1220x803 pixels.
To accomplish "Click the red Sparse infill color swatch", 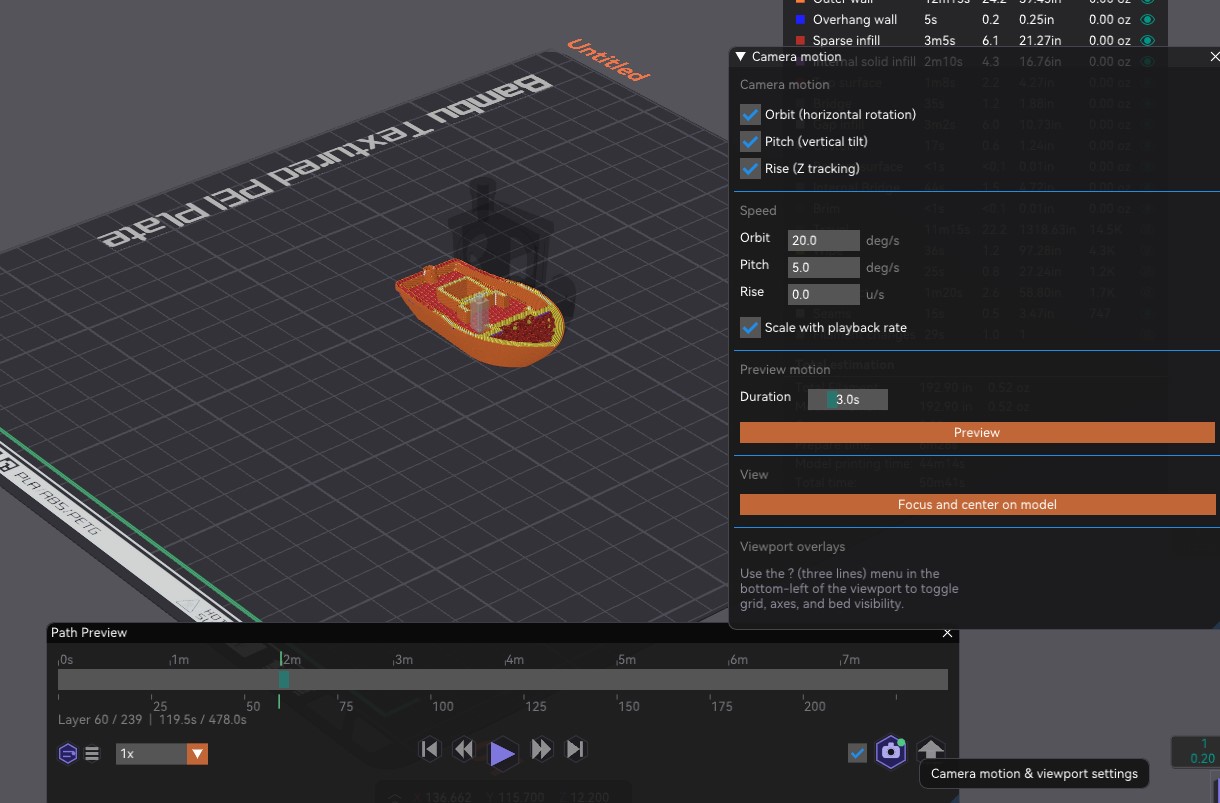I will pyautogui.click(x=800, y=41).
